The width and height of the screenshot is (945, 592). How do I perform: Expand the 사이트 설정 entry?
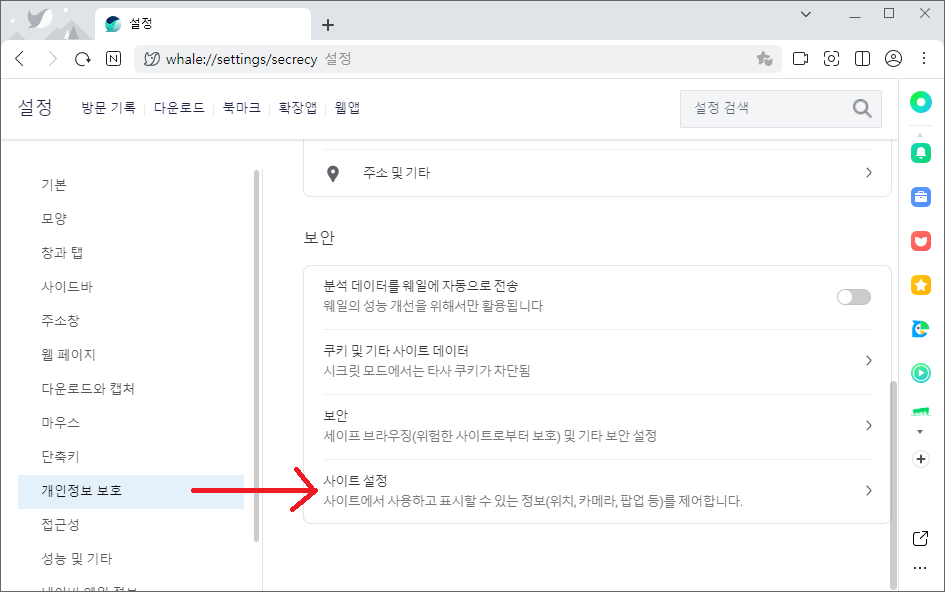click(597, 489)
